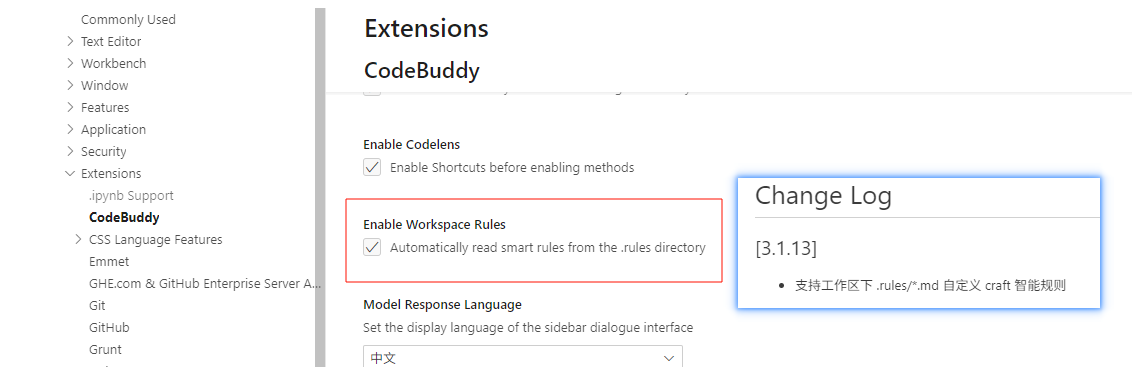Expand the Workbench settings section
Viewport: 1132px width, 367px height.
coord(70,64)
